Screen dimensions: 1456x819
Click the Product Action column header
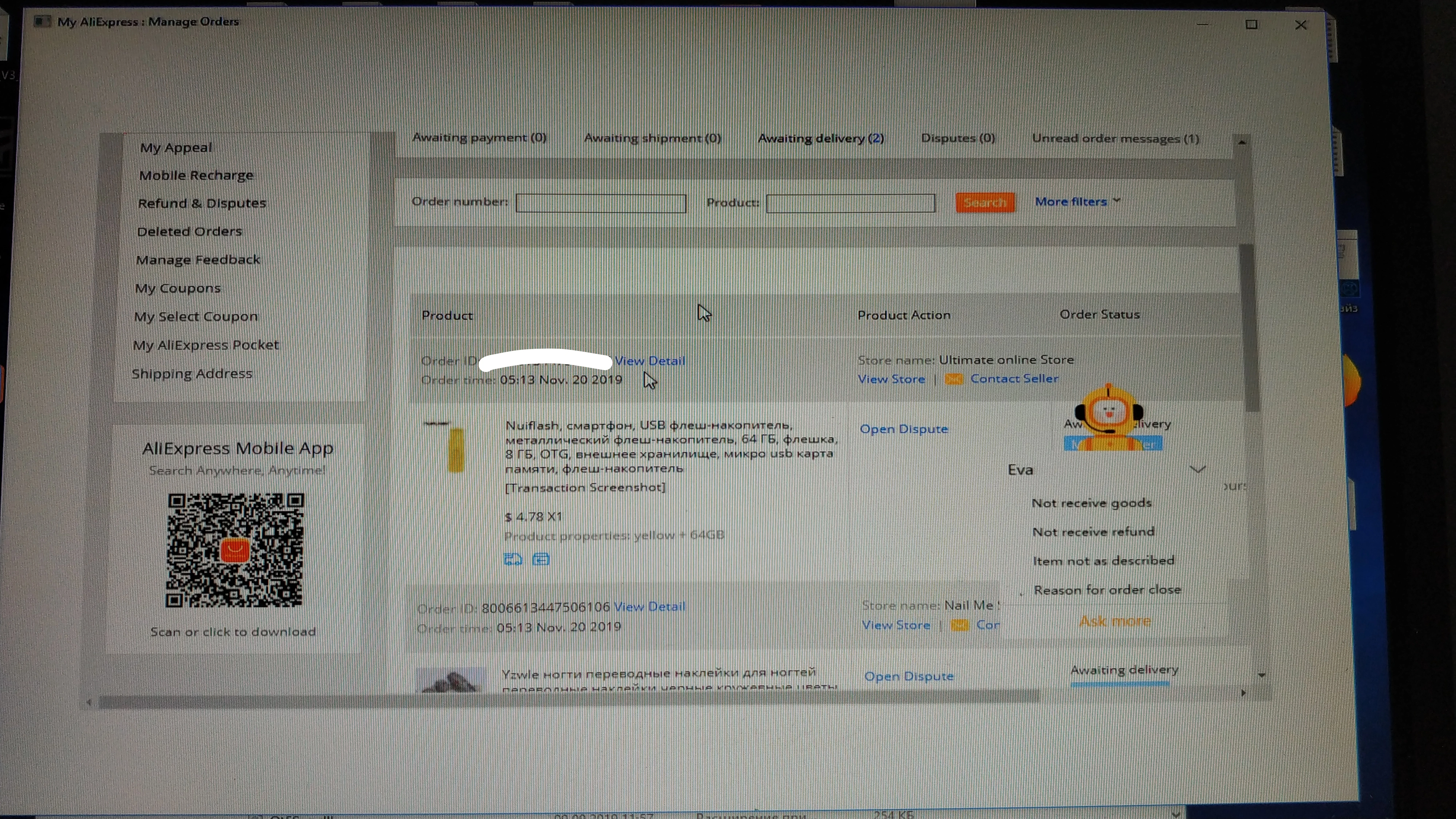click(x=904, y=315)
